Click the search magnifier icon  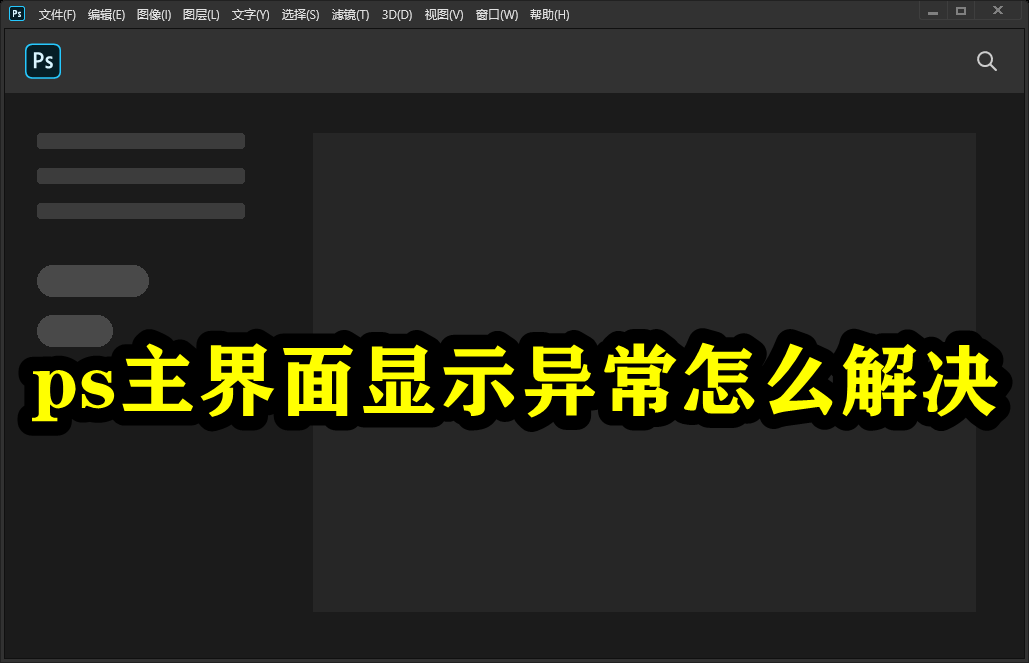tap(986, 61)
